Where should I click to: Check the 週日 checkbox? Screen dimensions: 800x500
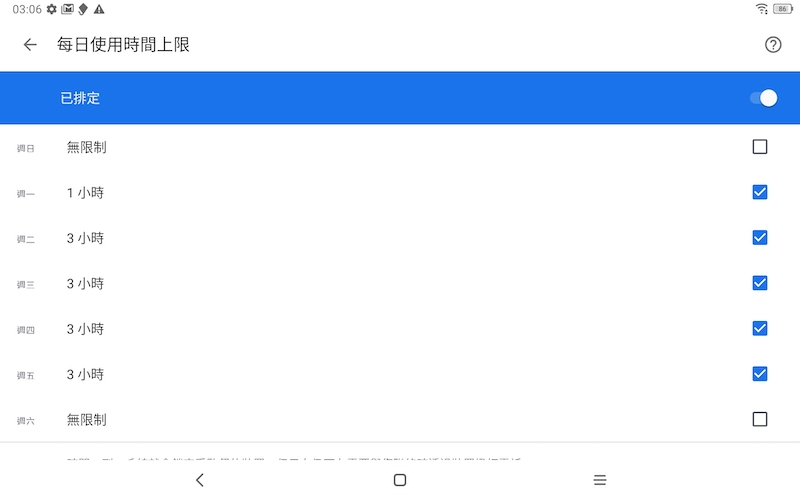760,147
